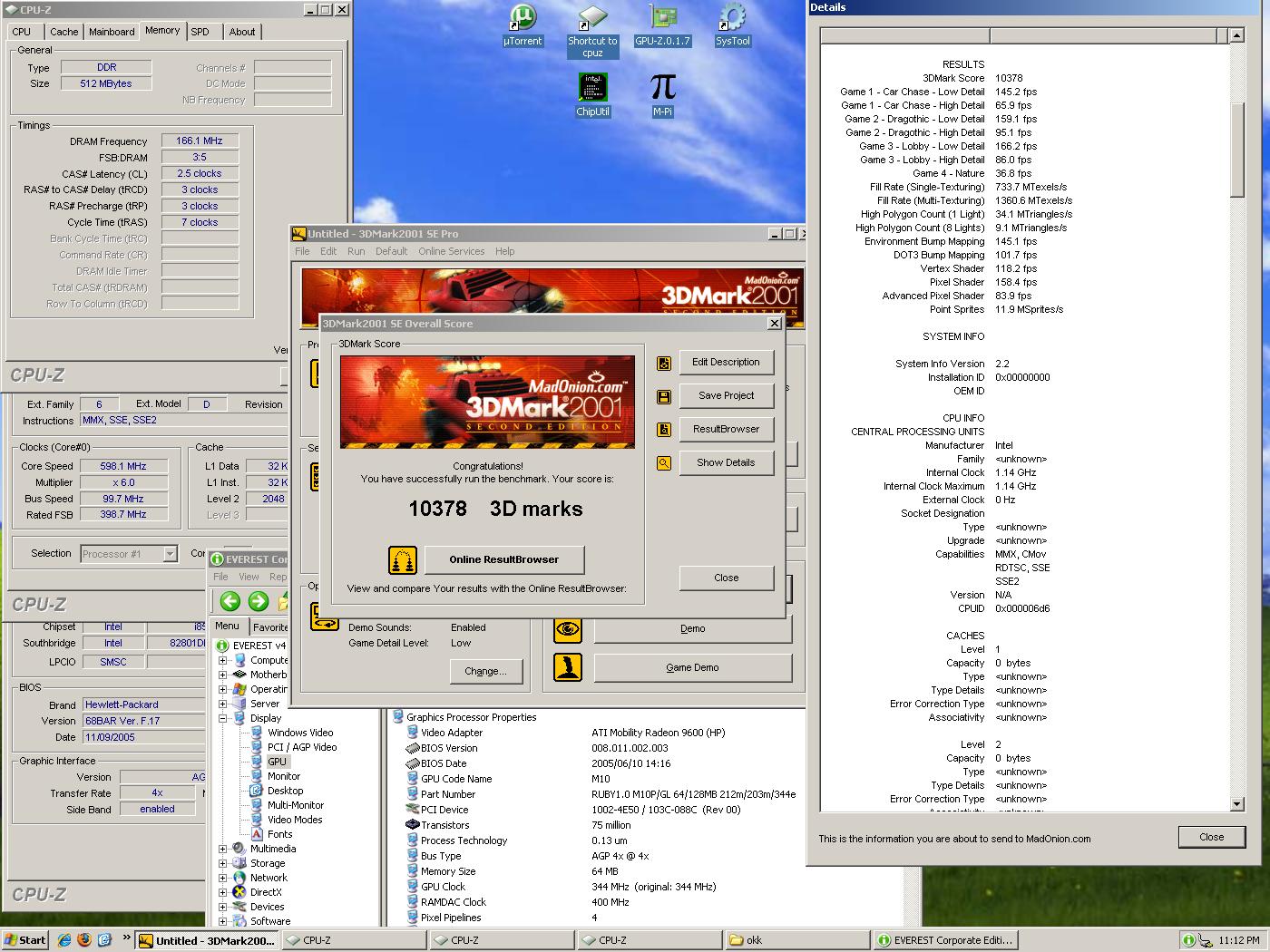Expand the Software node in EVEREST
Image resolution: width=1270 pixels, height=952 pixels.
click(x=223, y=921)
